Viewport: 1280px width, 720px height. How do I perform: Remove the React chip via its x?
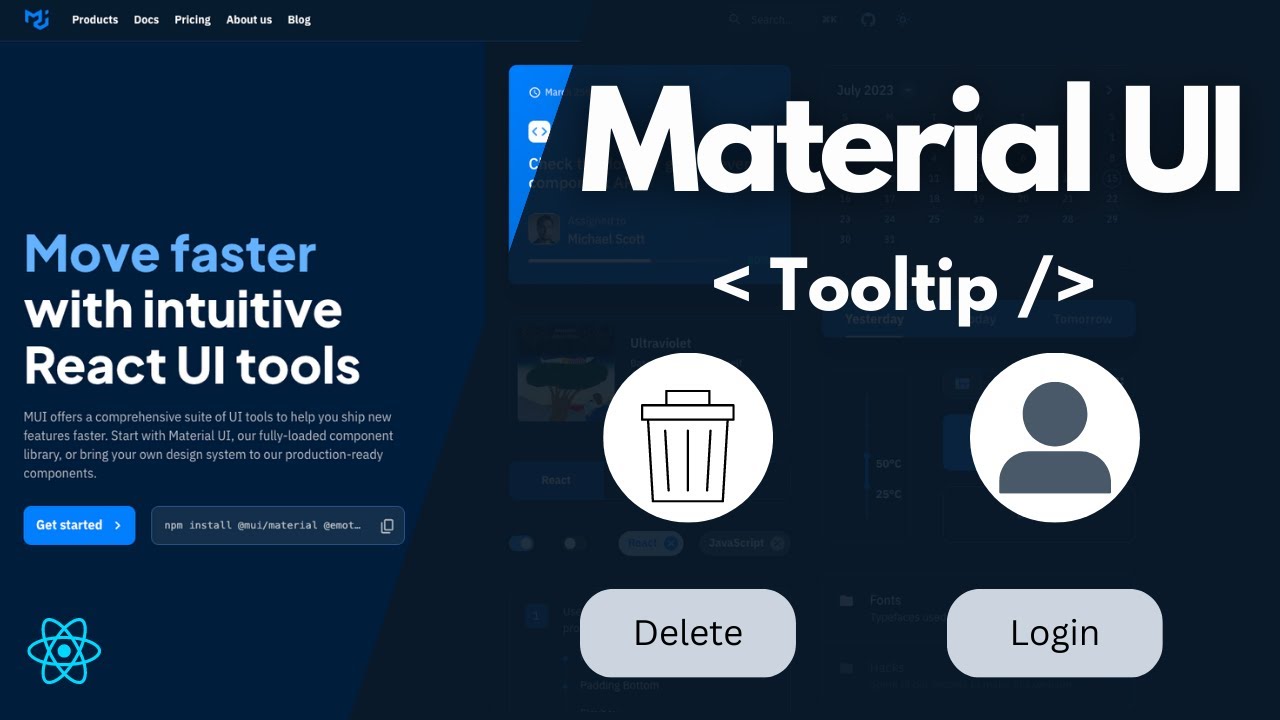(671, 543)
